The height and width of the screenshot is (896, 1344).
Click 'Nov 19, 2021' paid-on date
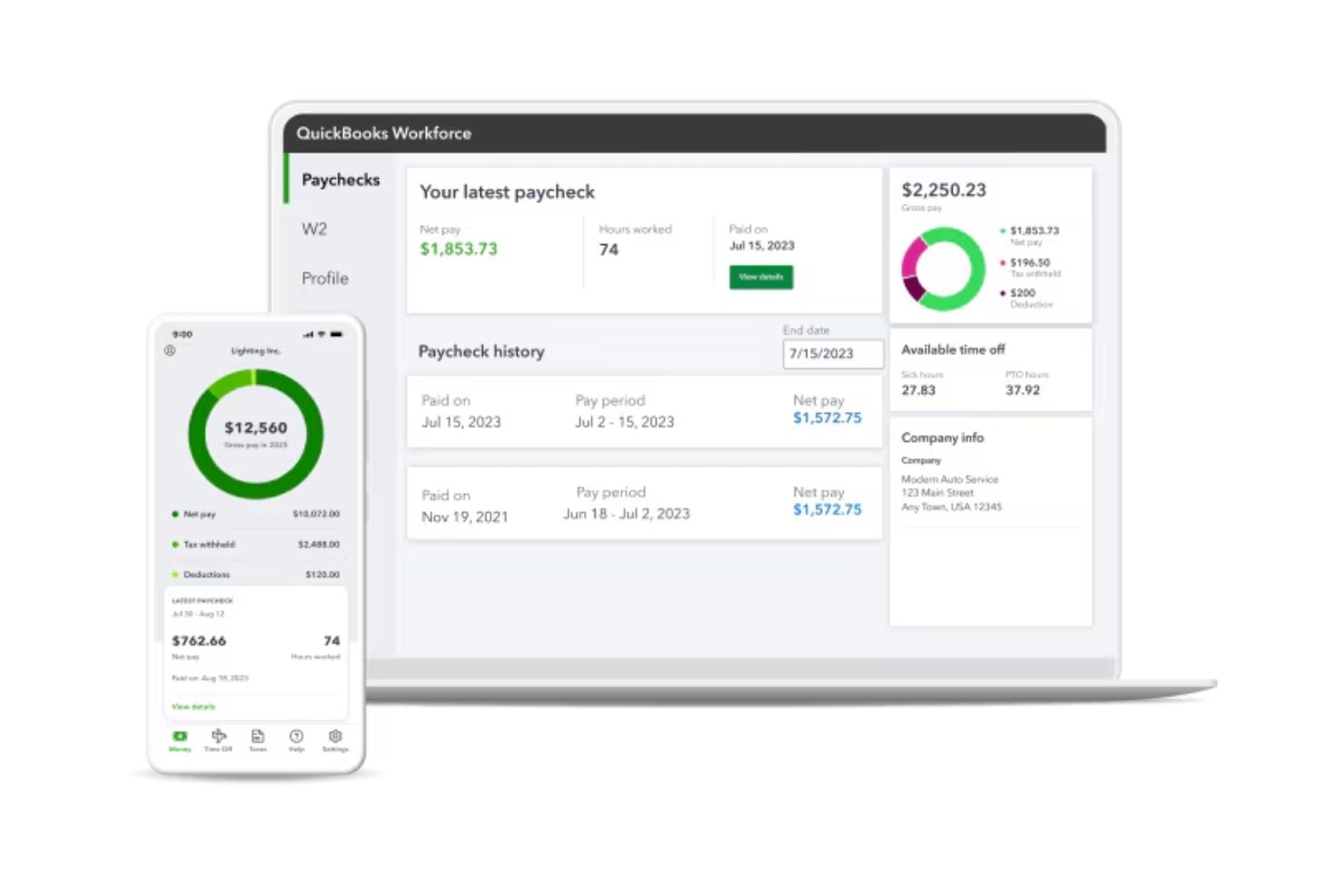coord(465,517)
